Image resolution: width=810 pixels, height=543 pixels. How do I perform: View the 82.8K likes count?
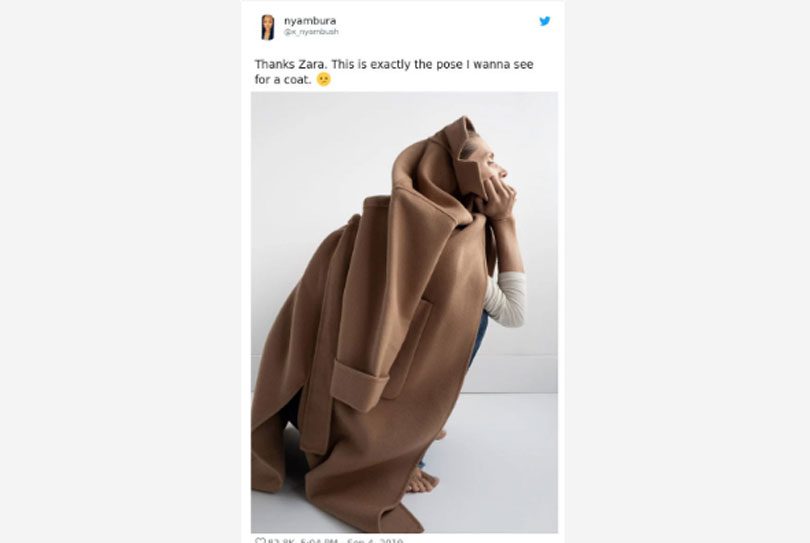(x=281, y=541)
